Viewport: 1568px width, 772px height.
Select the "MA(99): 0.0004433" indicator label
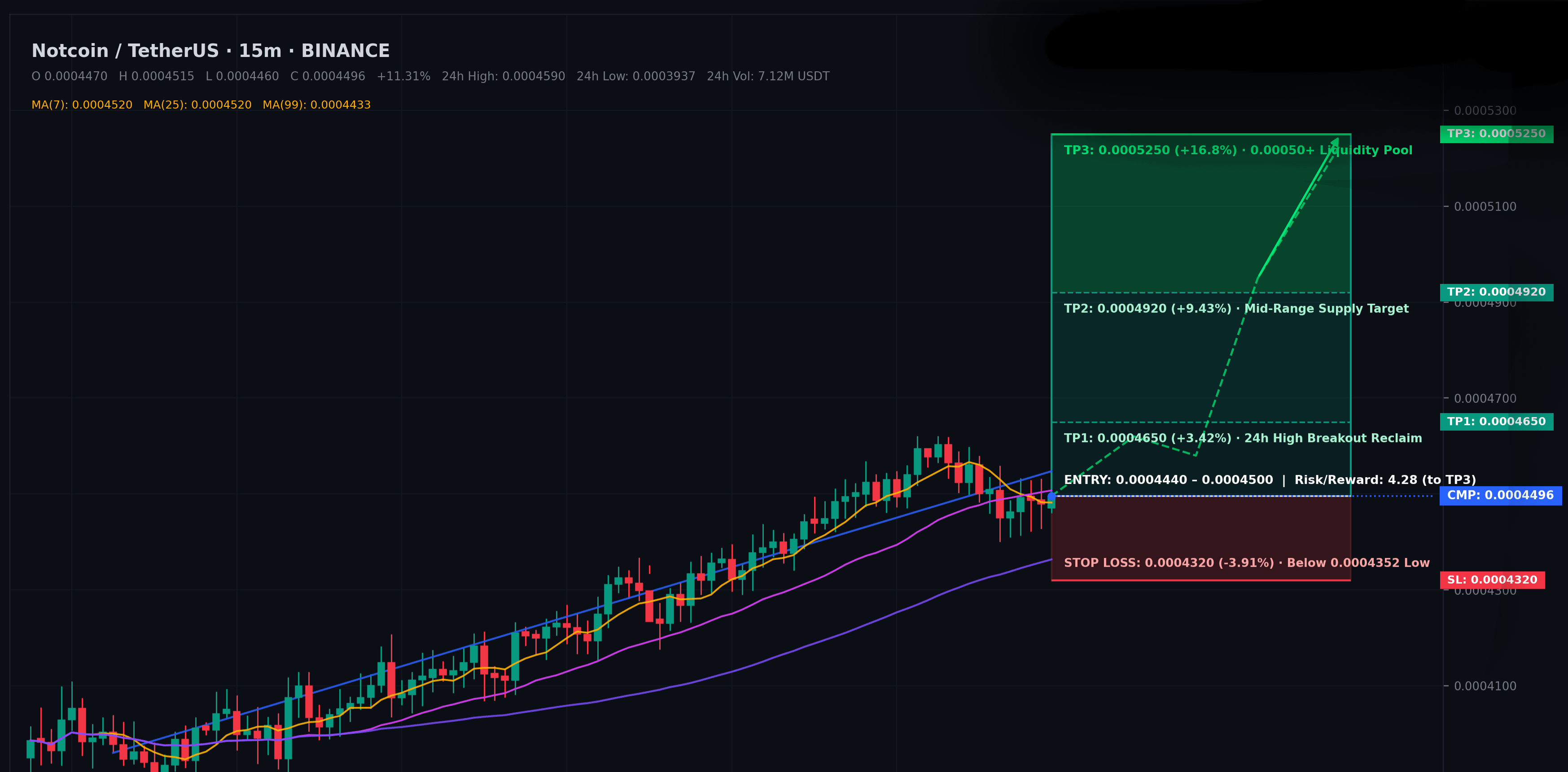tap(316, 105)
